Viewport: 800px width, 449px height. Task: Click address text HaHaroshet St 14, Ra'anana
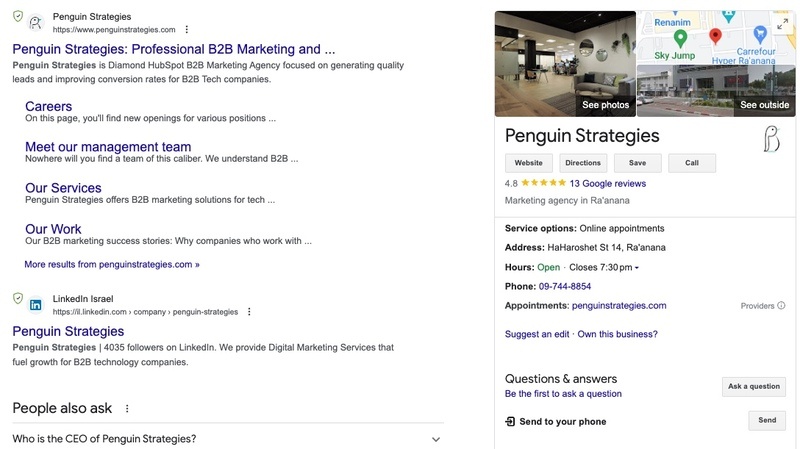click(x=606, y=247)
